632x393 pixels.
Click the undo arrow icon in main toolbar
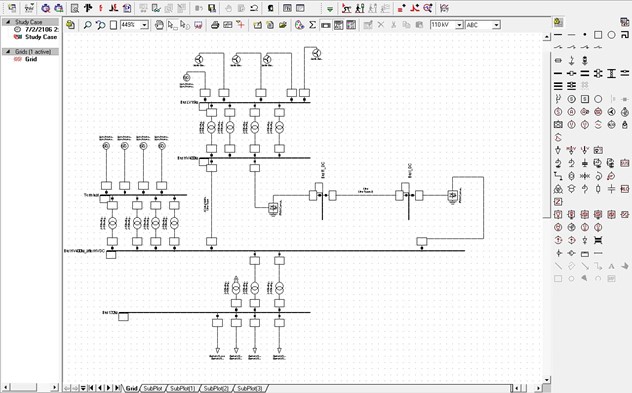click(x=254, y=8)
